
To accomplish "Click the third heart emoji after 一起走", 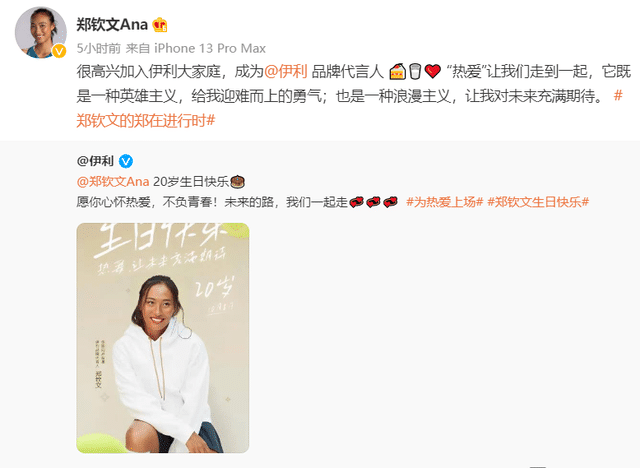I will [x=390, y=202].
